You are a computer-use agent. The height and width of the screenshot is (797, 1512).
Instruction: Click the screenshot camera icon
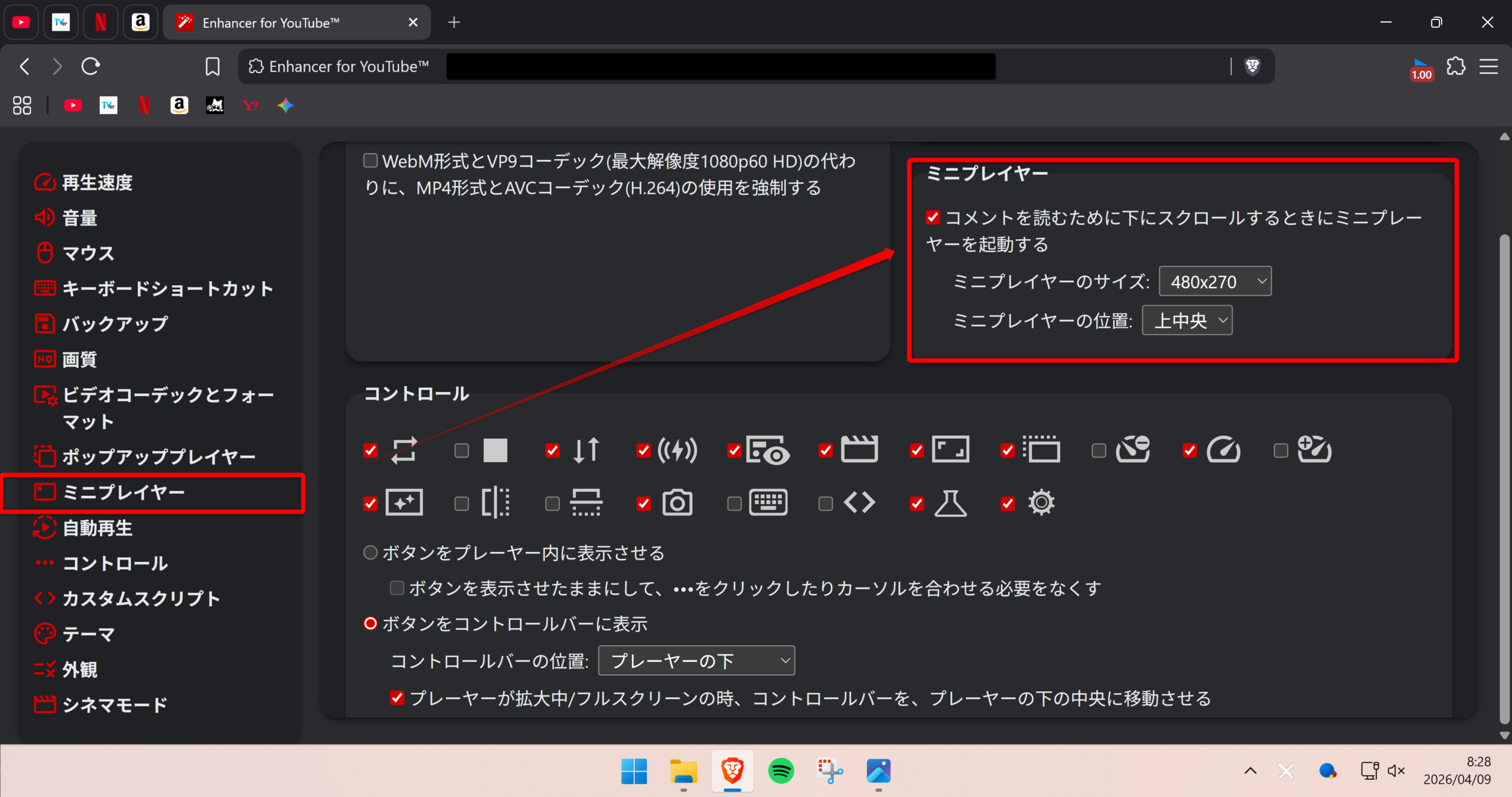[x=677, y=503]
